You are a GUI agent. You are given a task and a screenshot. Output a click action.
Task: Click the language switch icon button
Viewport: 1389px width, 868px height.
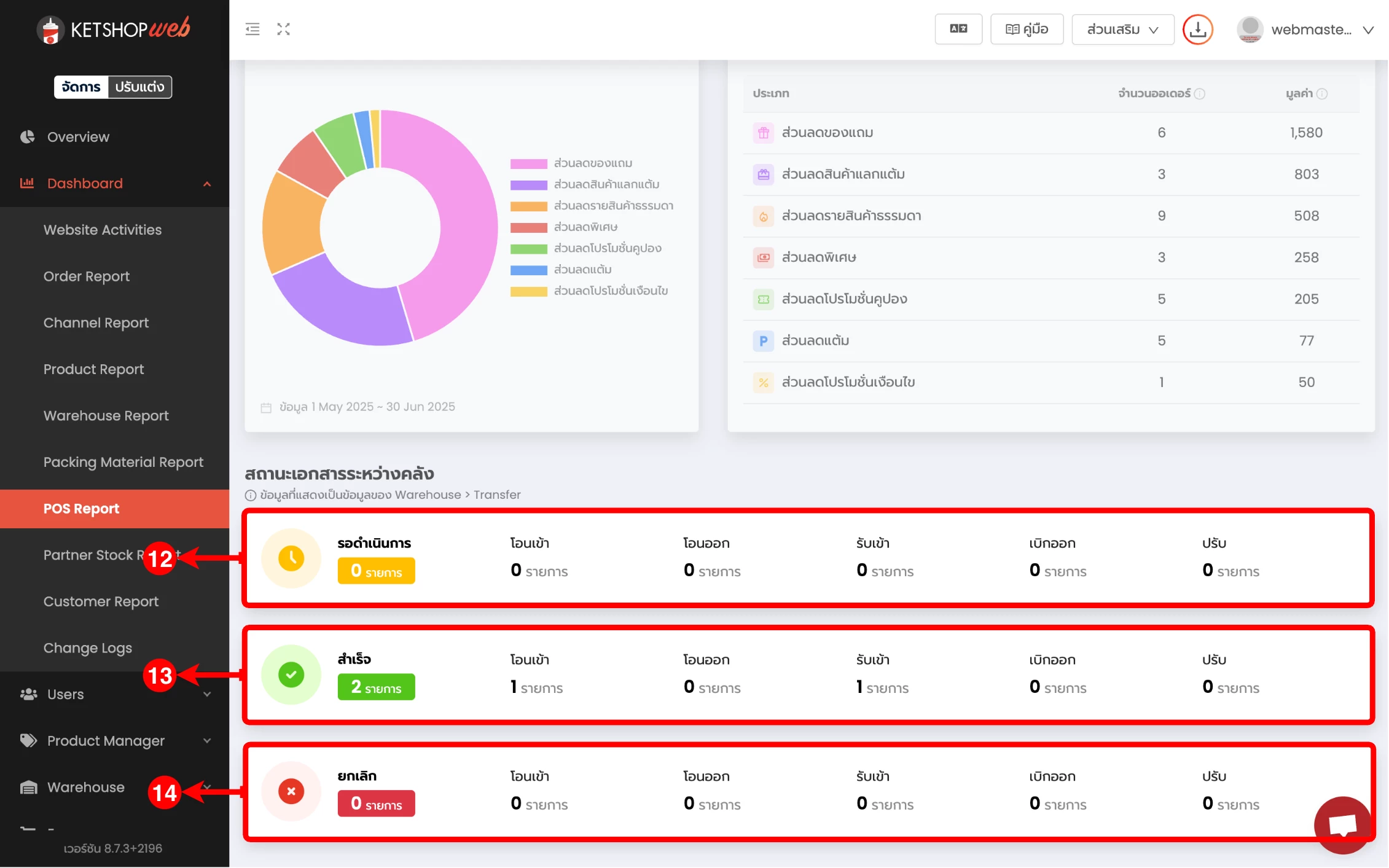click(x=958, y=29)
